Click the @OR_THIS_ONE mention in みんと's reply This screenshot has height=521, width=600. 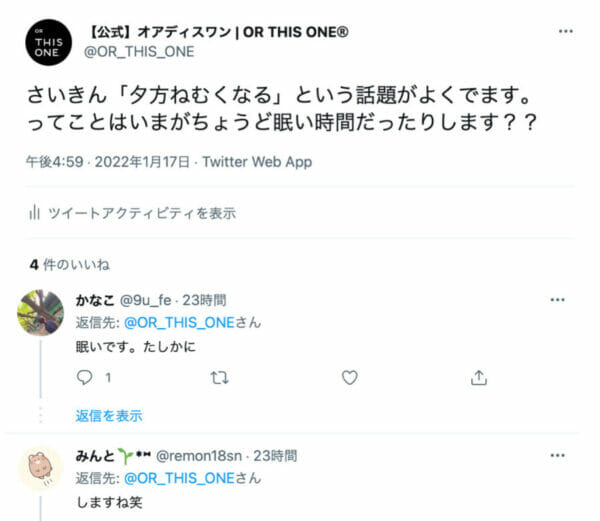click(178, 478)
